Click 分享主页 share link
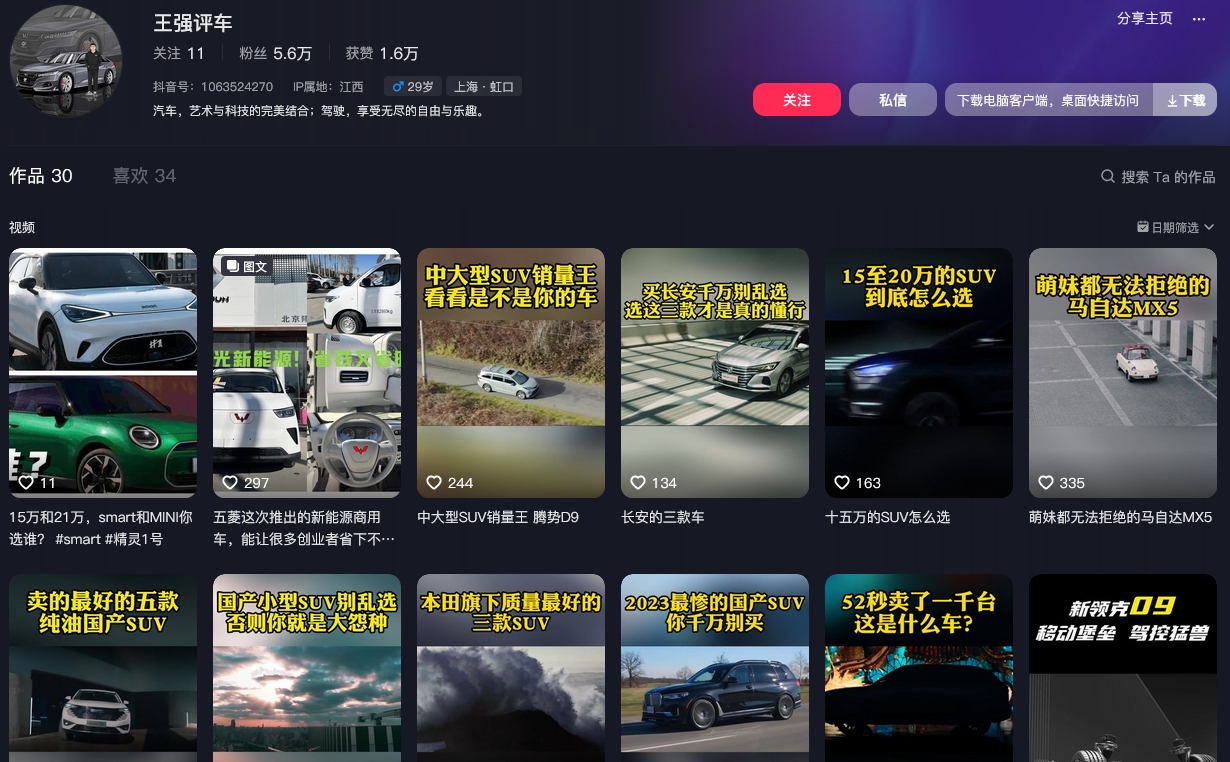This screenshot has width=1230, height=762. [x=1145, y=19]
